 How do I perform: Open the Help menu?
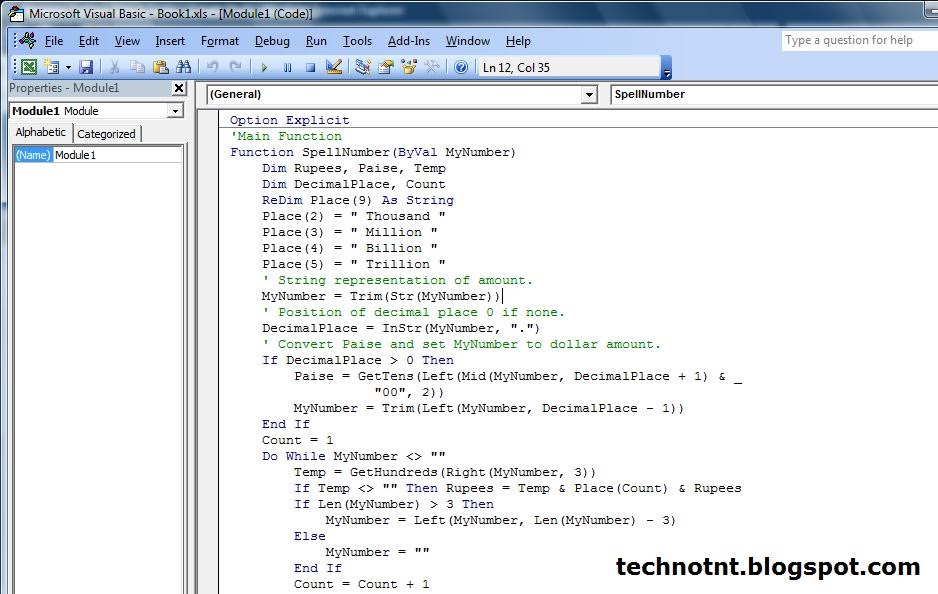pyautogui.click(x=518, y=41)
